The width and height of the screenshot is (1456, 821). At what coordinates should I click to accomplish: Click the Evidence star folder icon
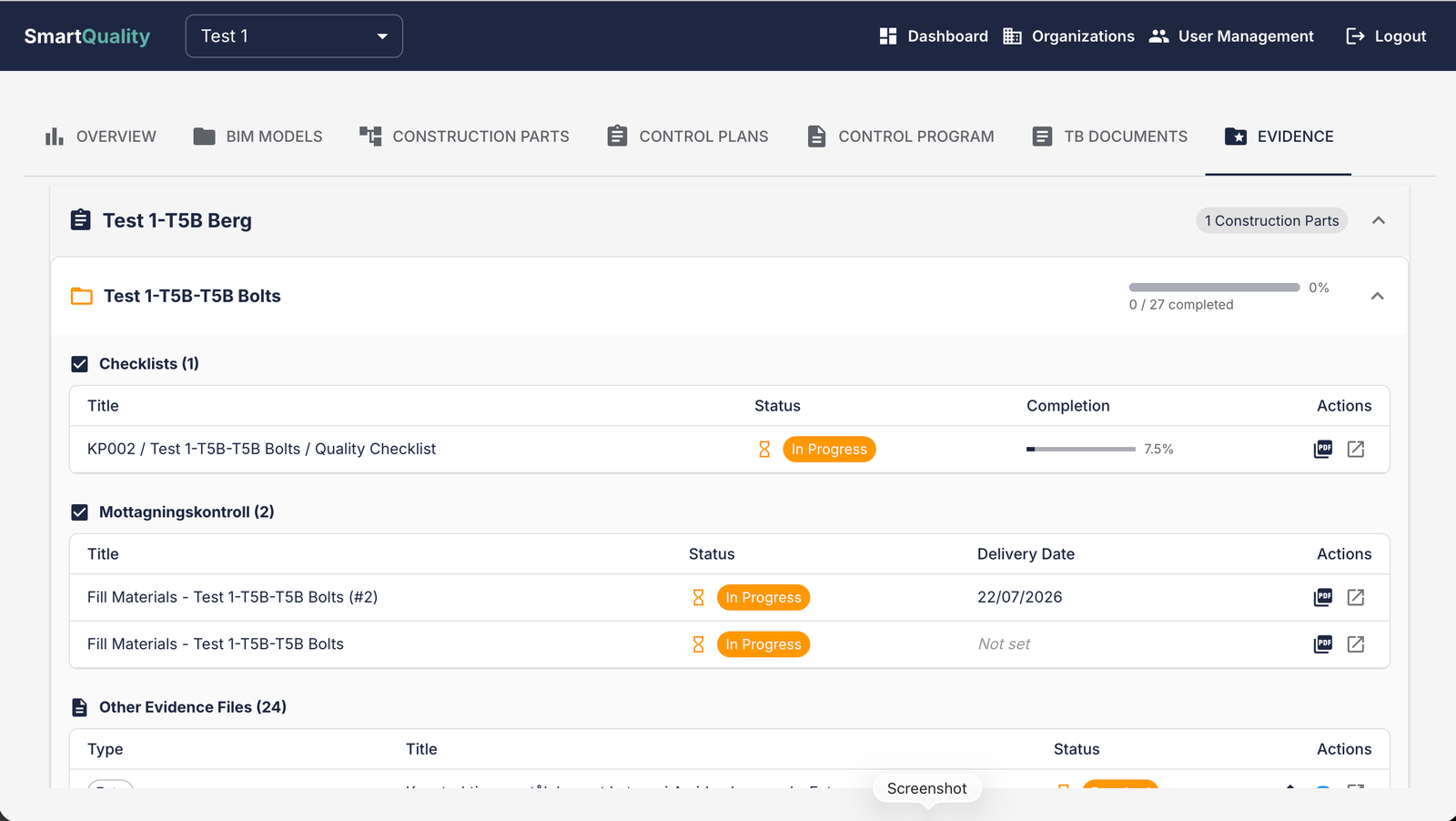click(x=1236, y=137)
